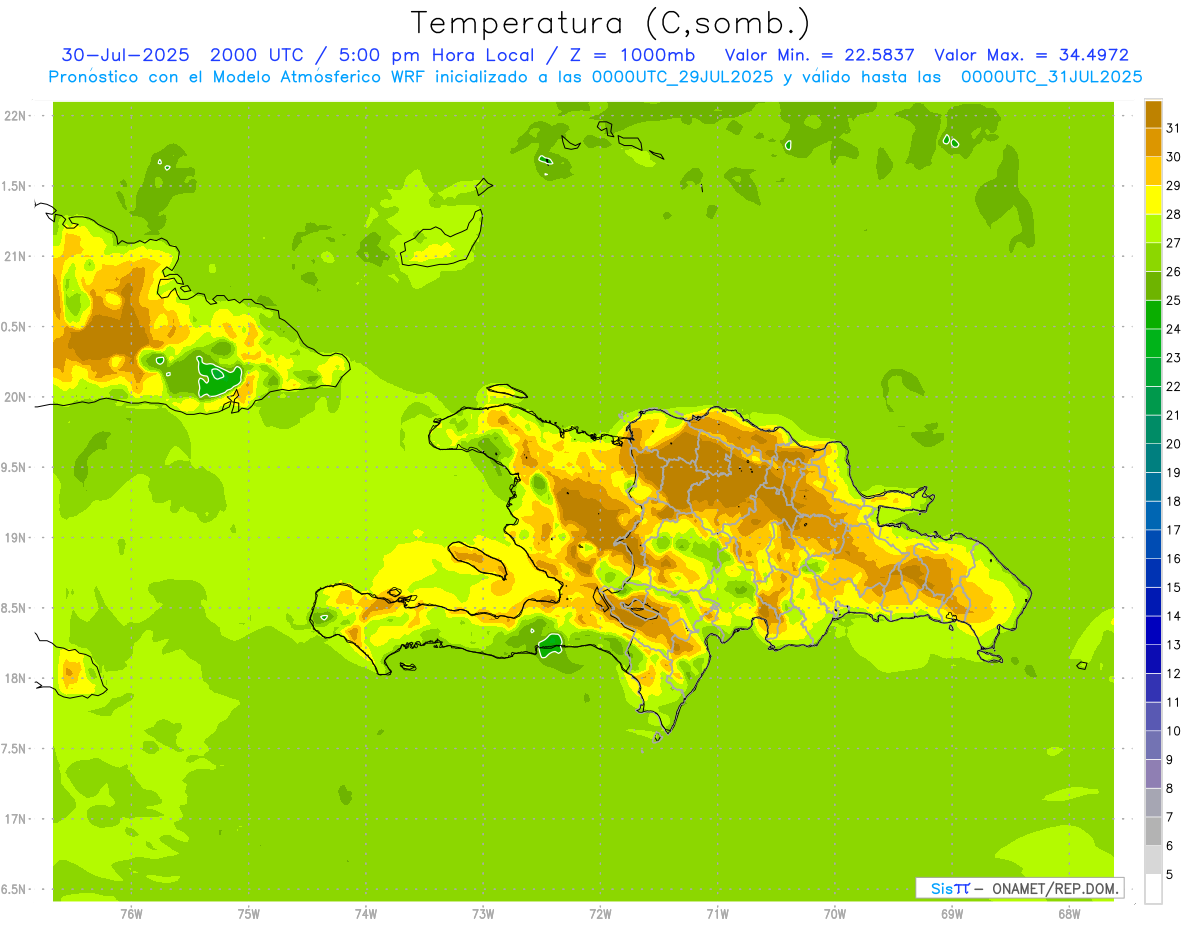Click the colorbar value "29"
Image resolution: width=1200 pixels, height=927 pixels.
click(1173, 185)
